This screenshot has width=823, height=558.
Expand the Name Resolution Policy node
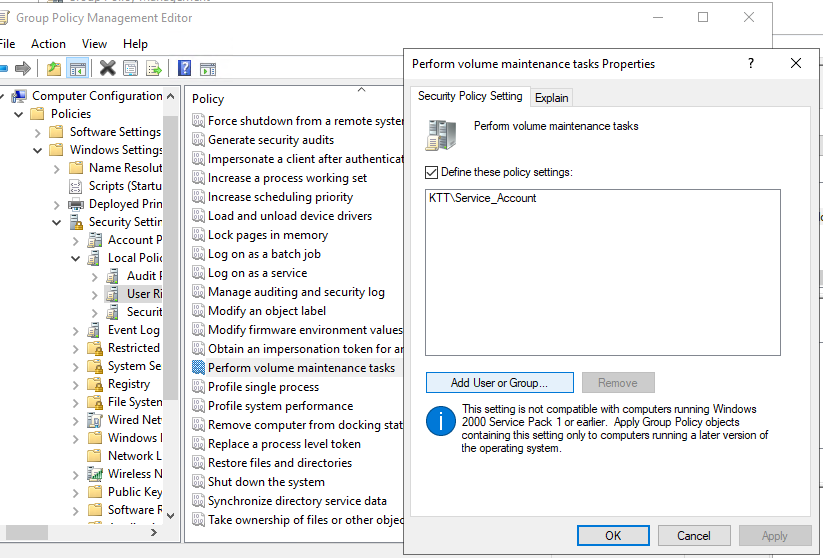(x=57, y=169)
